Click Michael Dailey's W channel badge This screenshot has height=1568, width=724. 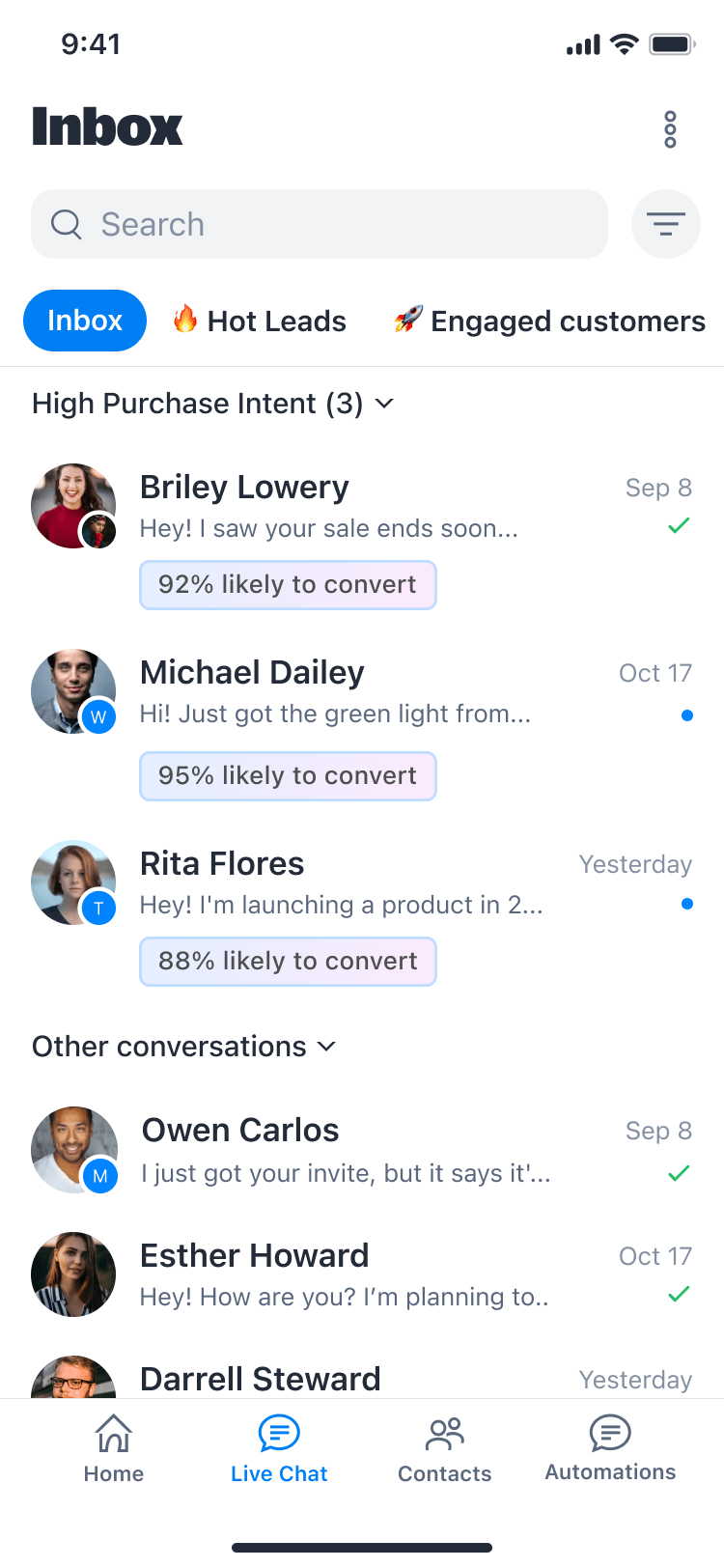(98, 717)
